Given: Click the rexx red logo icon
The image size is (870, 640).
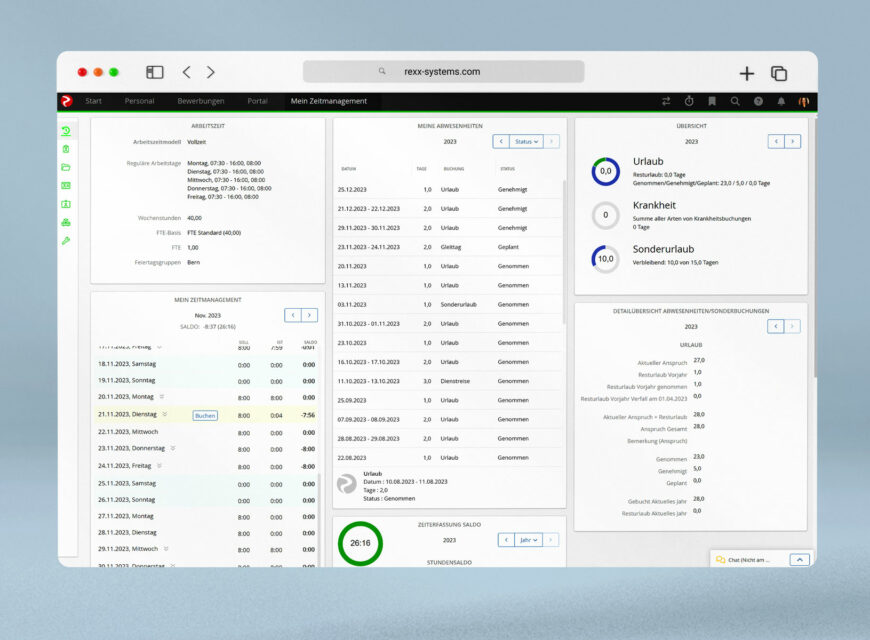Looking at the screenshot, I should (x=66, y=101).
